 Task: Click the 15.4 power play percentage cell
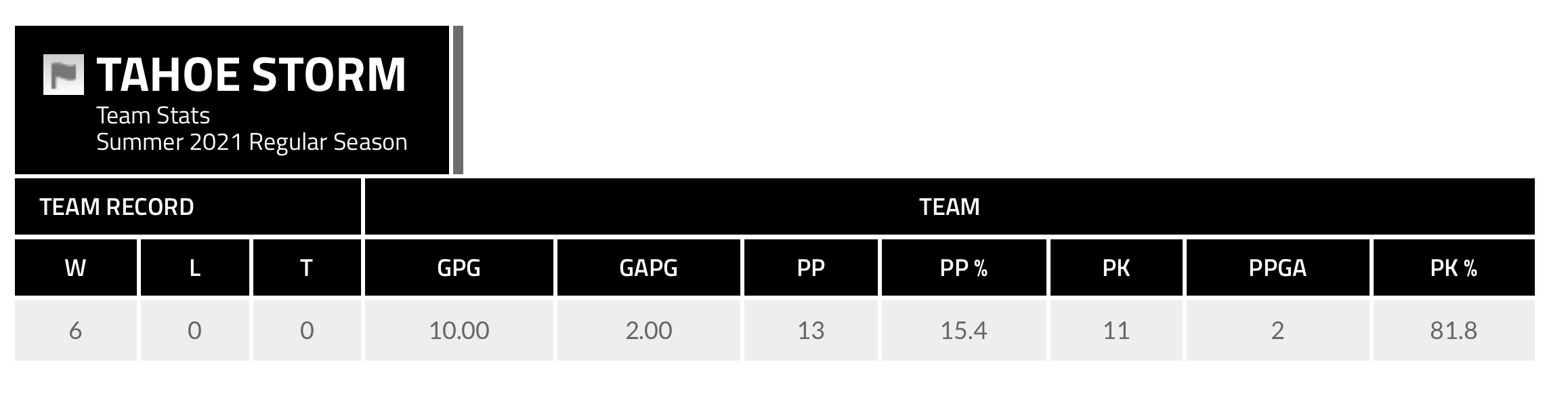pos(963,330)
